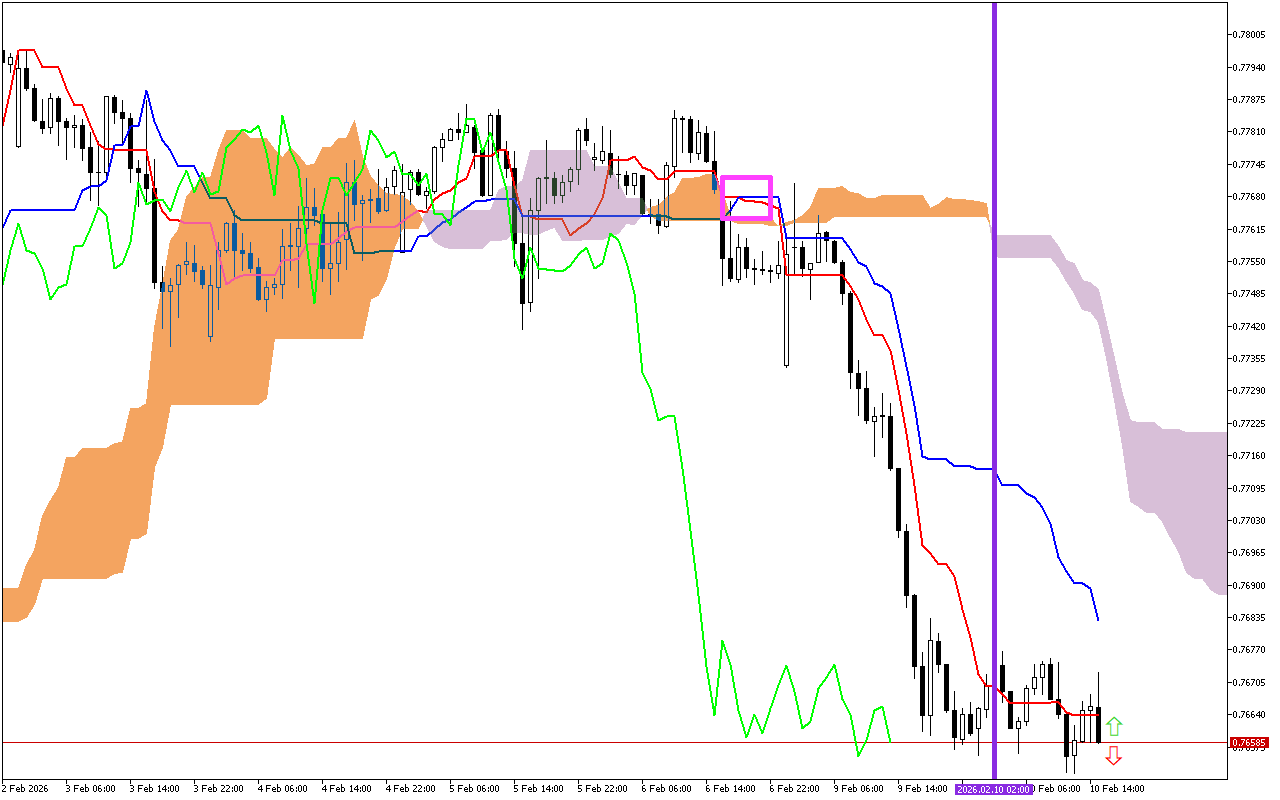Viewport: 1280px width, 800px height.
Task: Click the red 0.76585 price label
Action: (x=1250, y=743)
